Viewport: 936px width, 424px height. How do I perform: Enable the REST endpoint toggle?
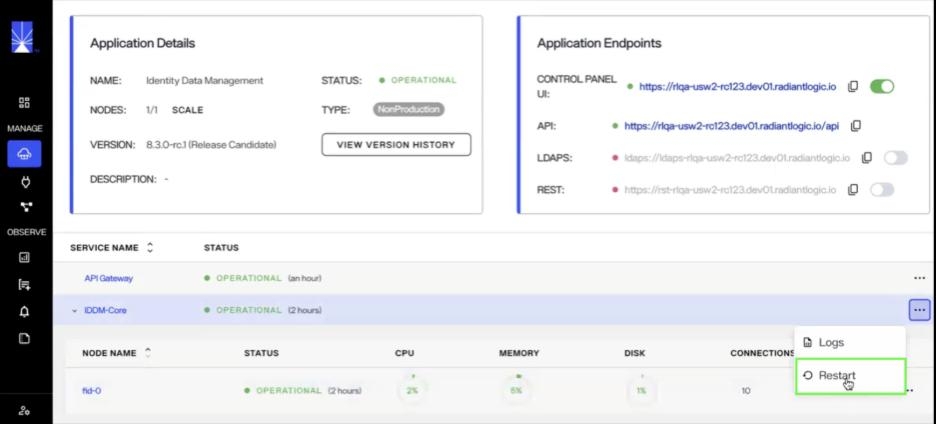[x=882, y=190]
